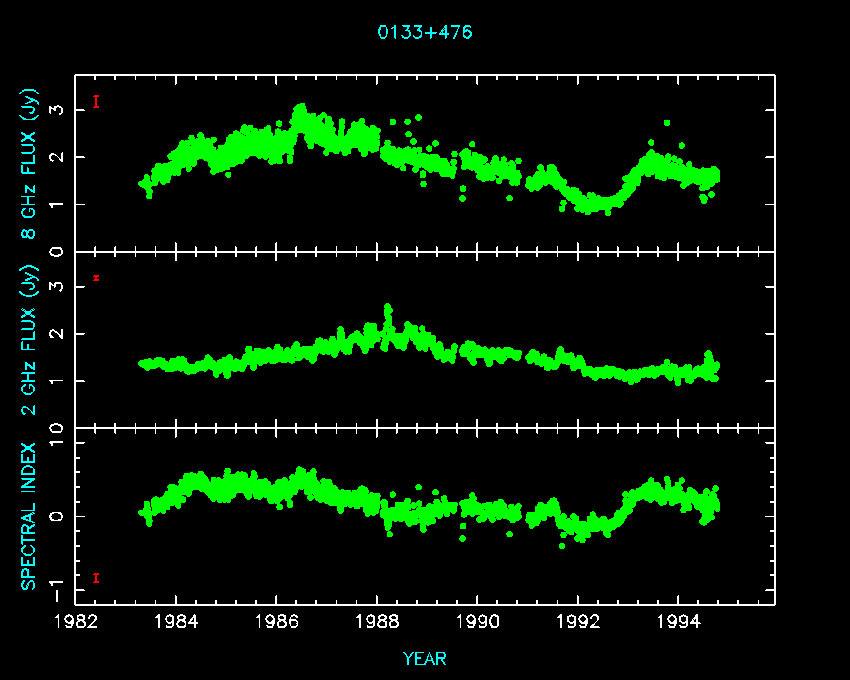Click the SPECTRAL INDEX axis label

coord(30,515)
